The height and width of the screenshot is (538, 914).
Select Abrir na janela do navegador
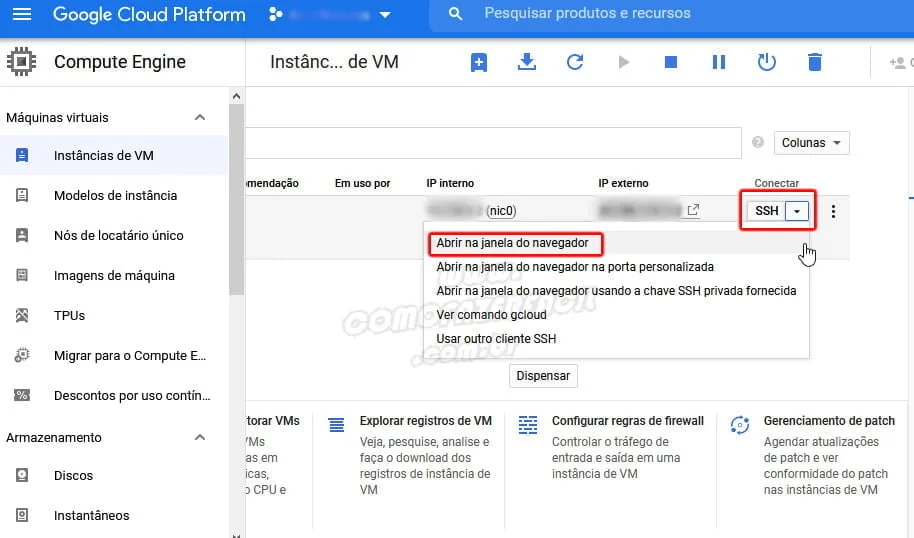pyautogui.click(x=512, y=243)
